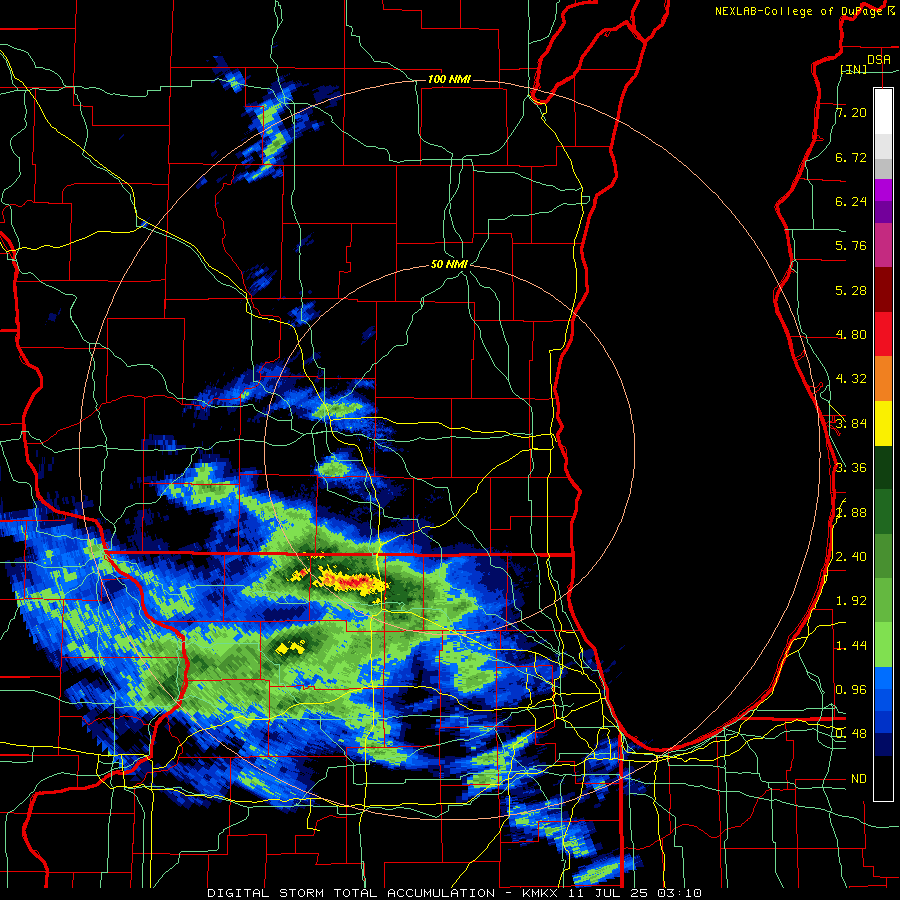Click the bright red legend color block
Screen dimensions: 900x900
883,334
